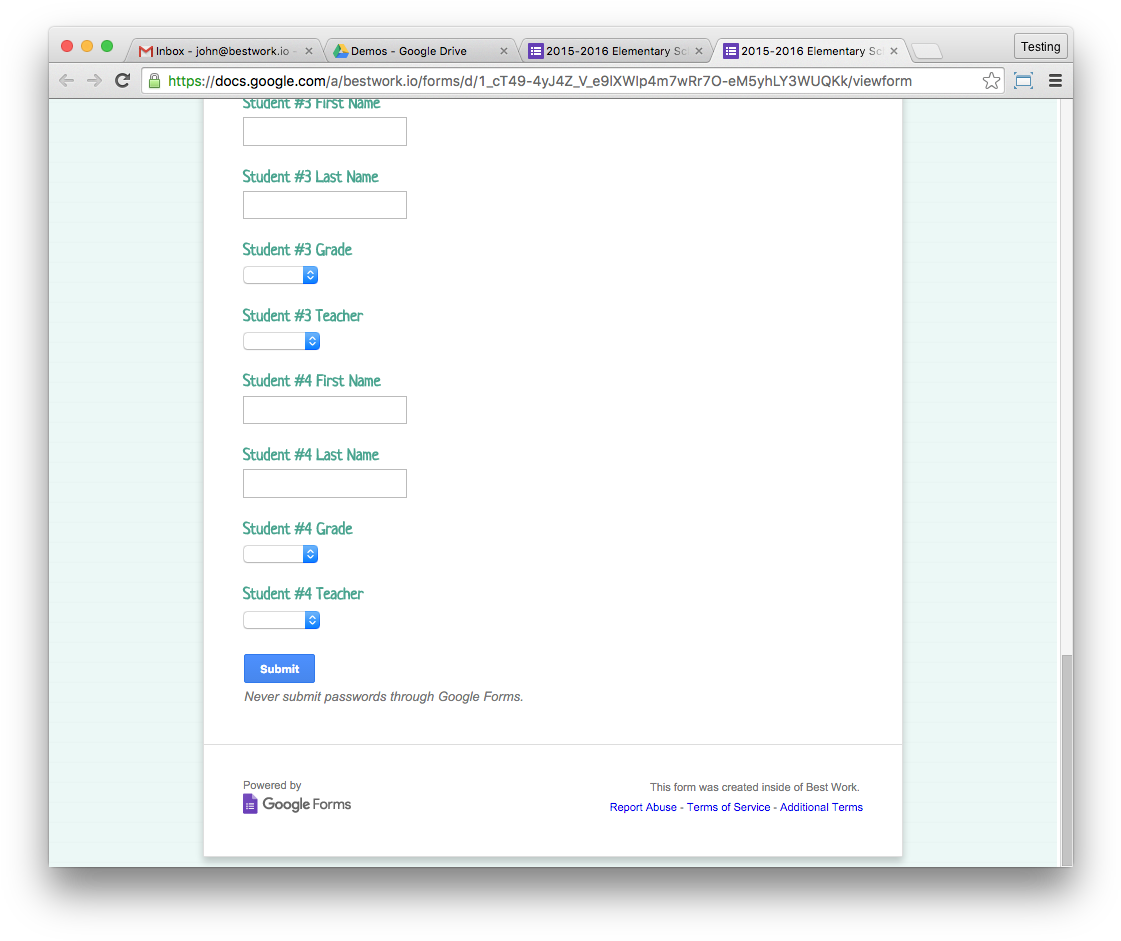Screen dimensions: 1121x941
Task: Reload the current page
Action: coord(123,80)
